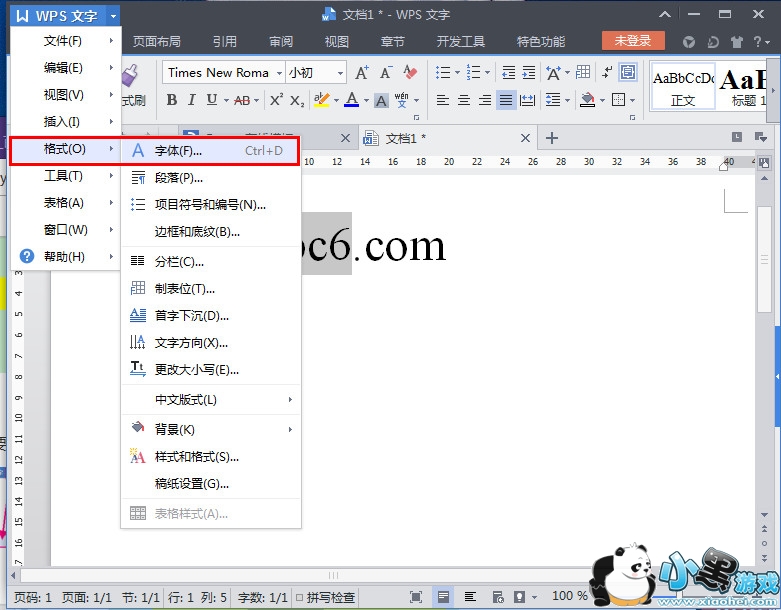Viewport: 781px width, 610px height.
Task: Select 首字下沉(D)... entry
Action: (x=211, y=316)
